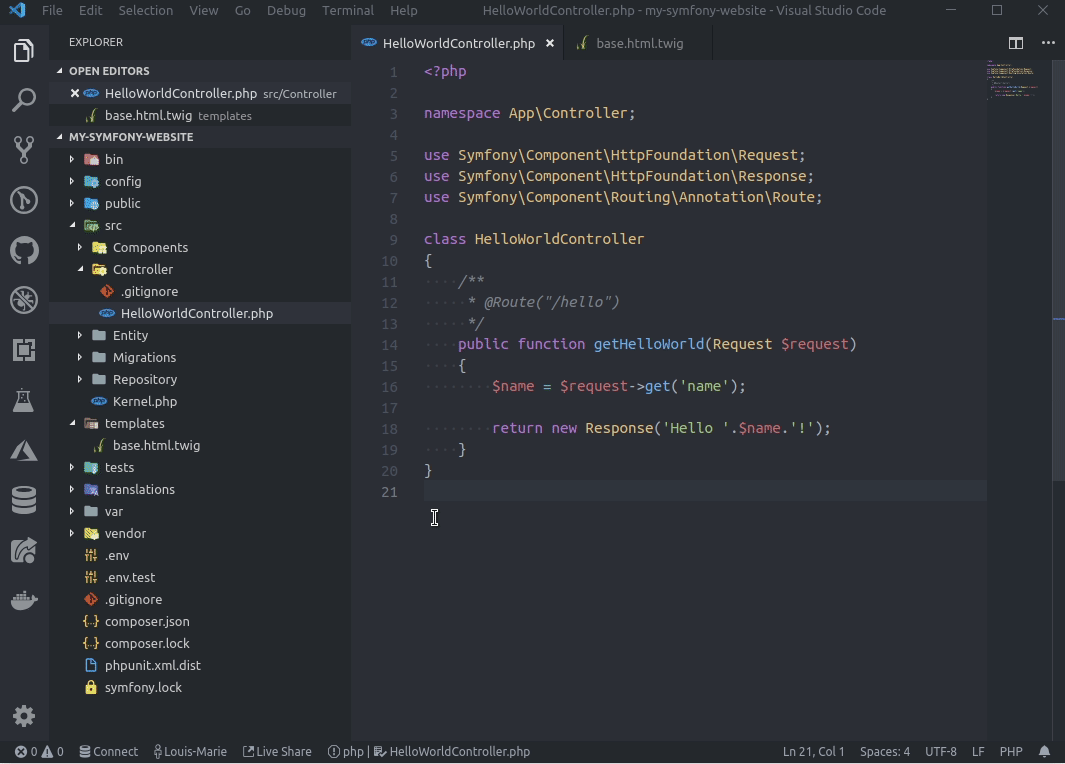Viewport: 1065px width, 764px height.
Task: Open the Debug menu
Action: (x=286, y=11)
